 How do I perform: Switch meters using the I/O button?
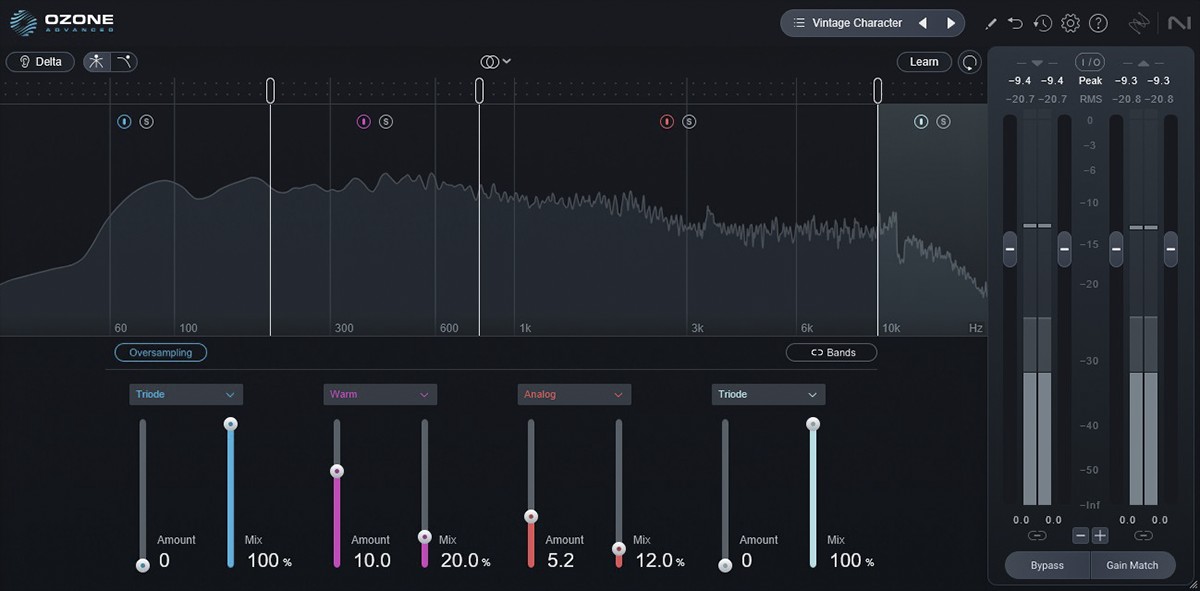pos(1090,62)
